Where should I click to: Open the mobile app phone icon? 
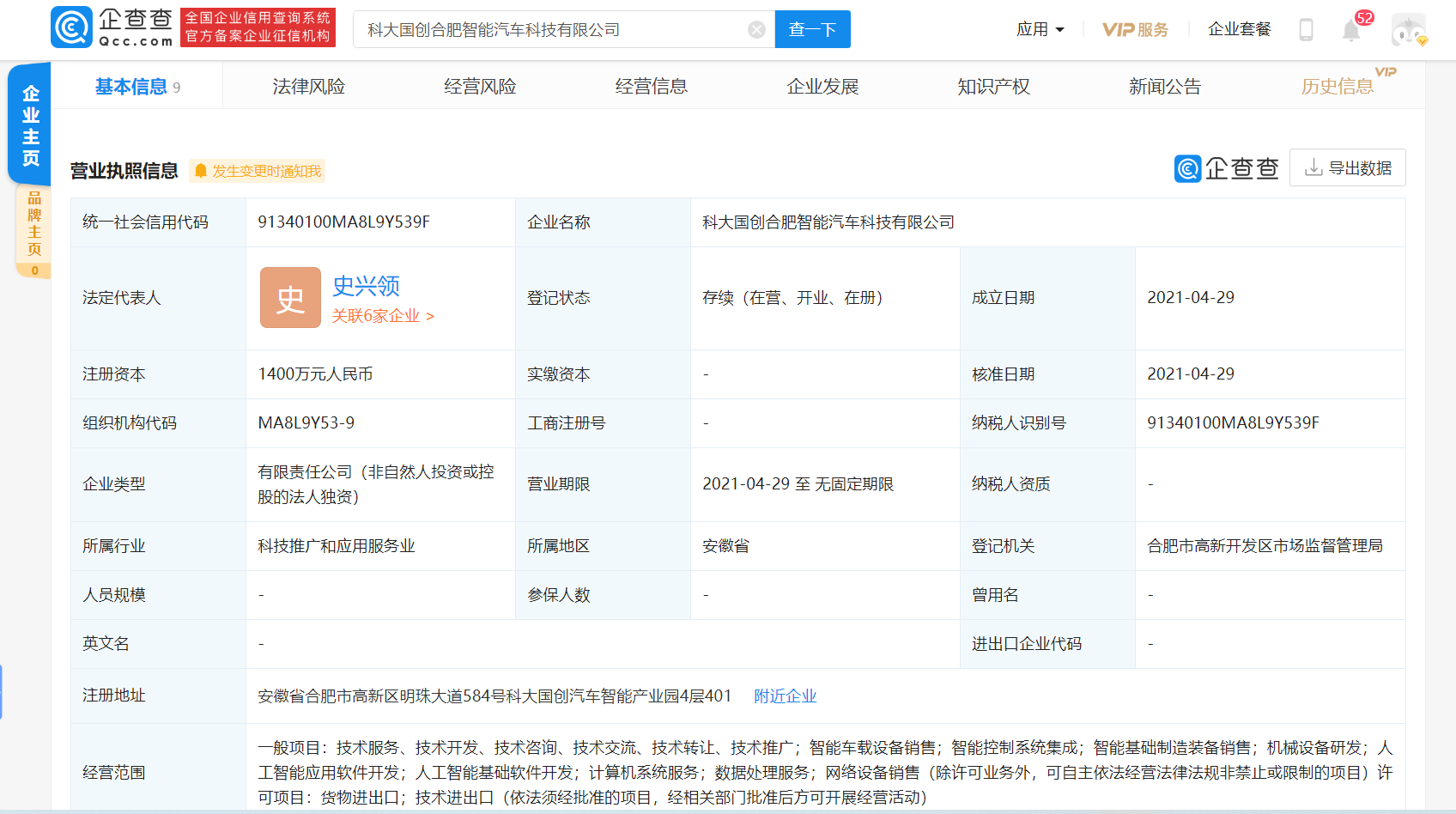coord(1306,30)
